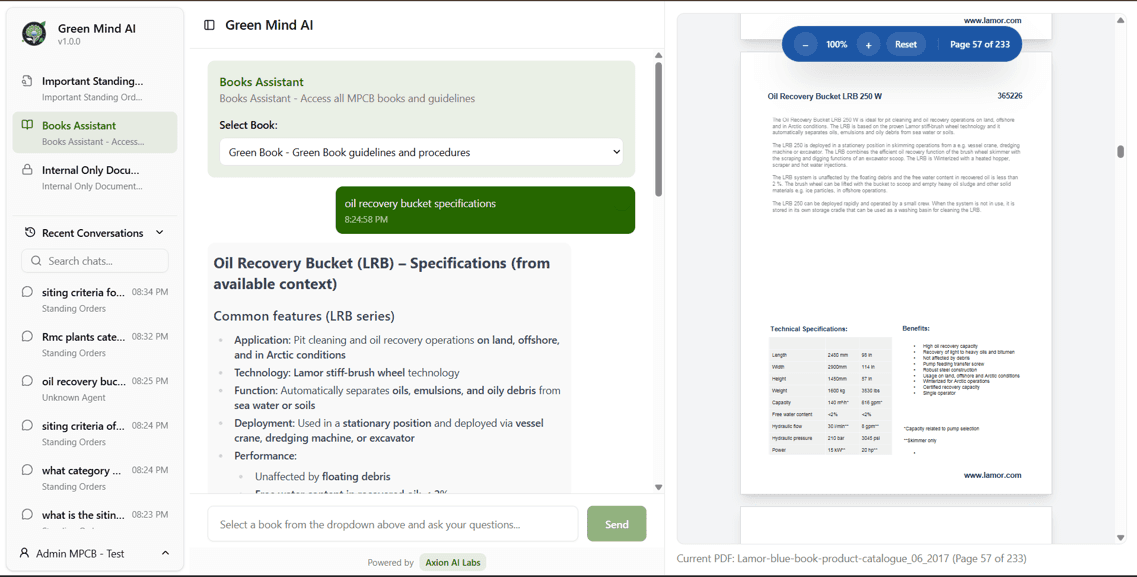Click chat scroll down arrow
Image resolution: width=1137 pixels, height=577 pixels.
click(658, 487)
